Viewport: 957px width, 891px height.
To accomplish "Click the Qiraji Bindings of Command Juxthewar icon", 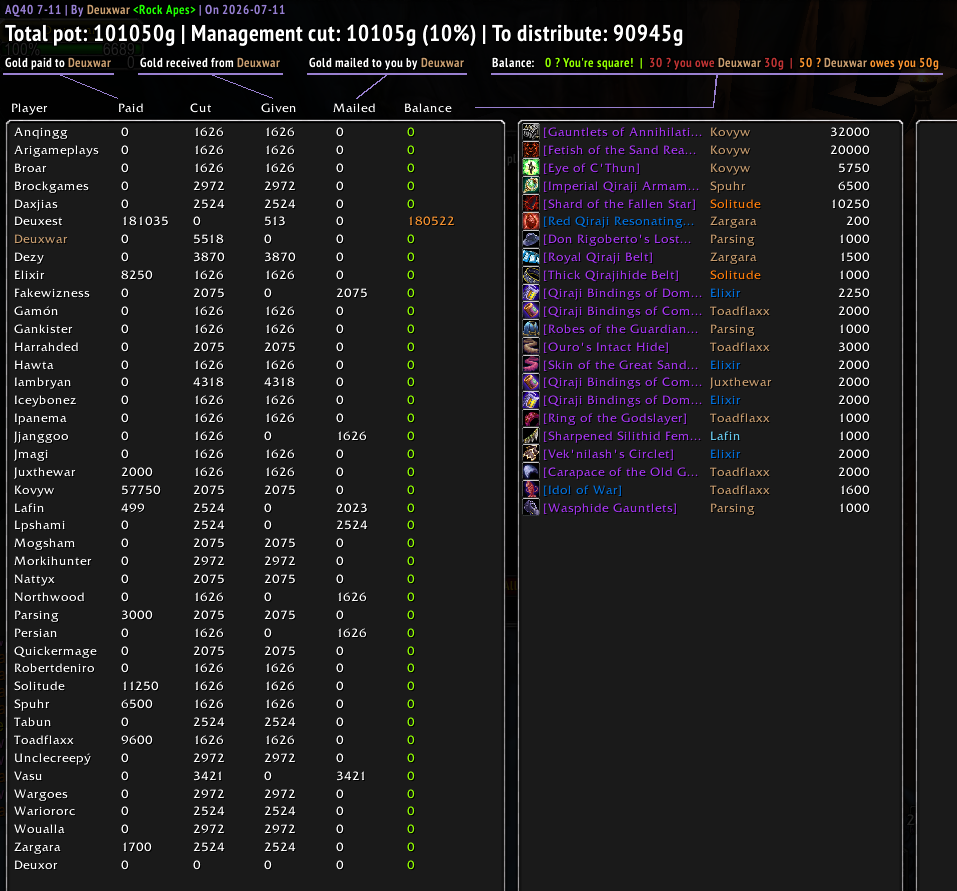I will (x=531, y=382).
